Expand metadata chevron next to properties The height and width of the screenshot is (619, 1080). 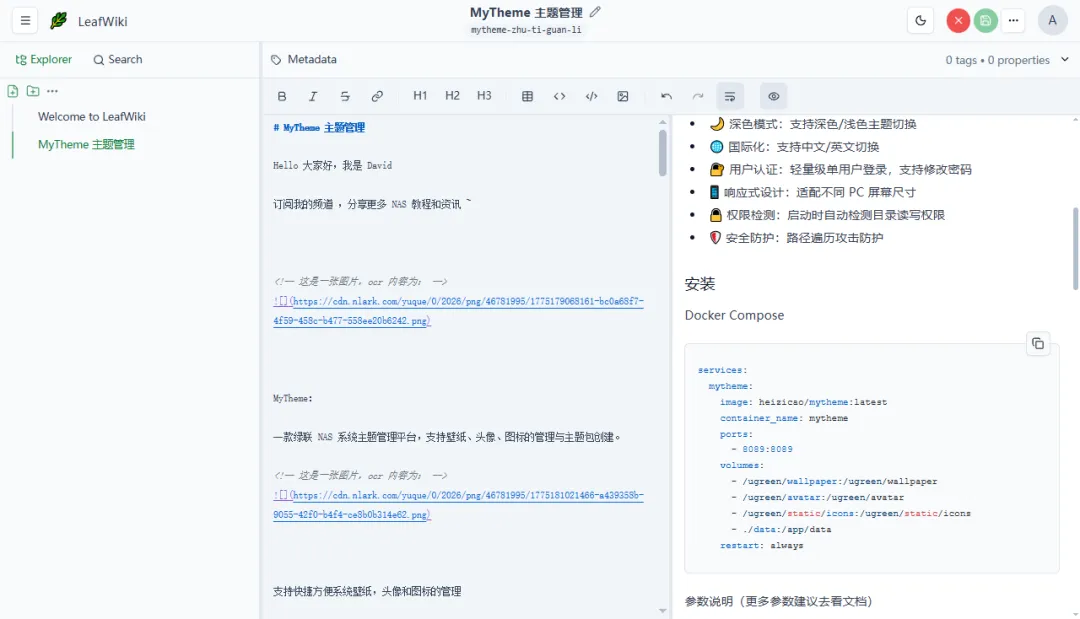(x=1065, y=59)
